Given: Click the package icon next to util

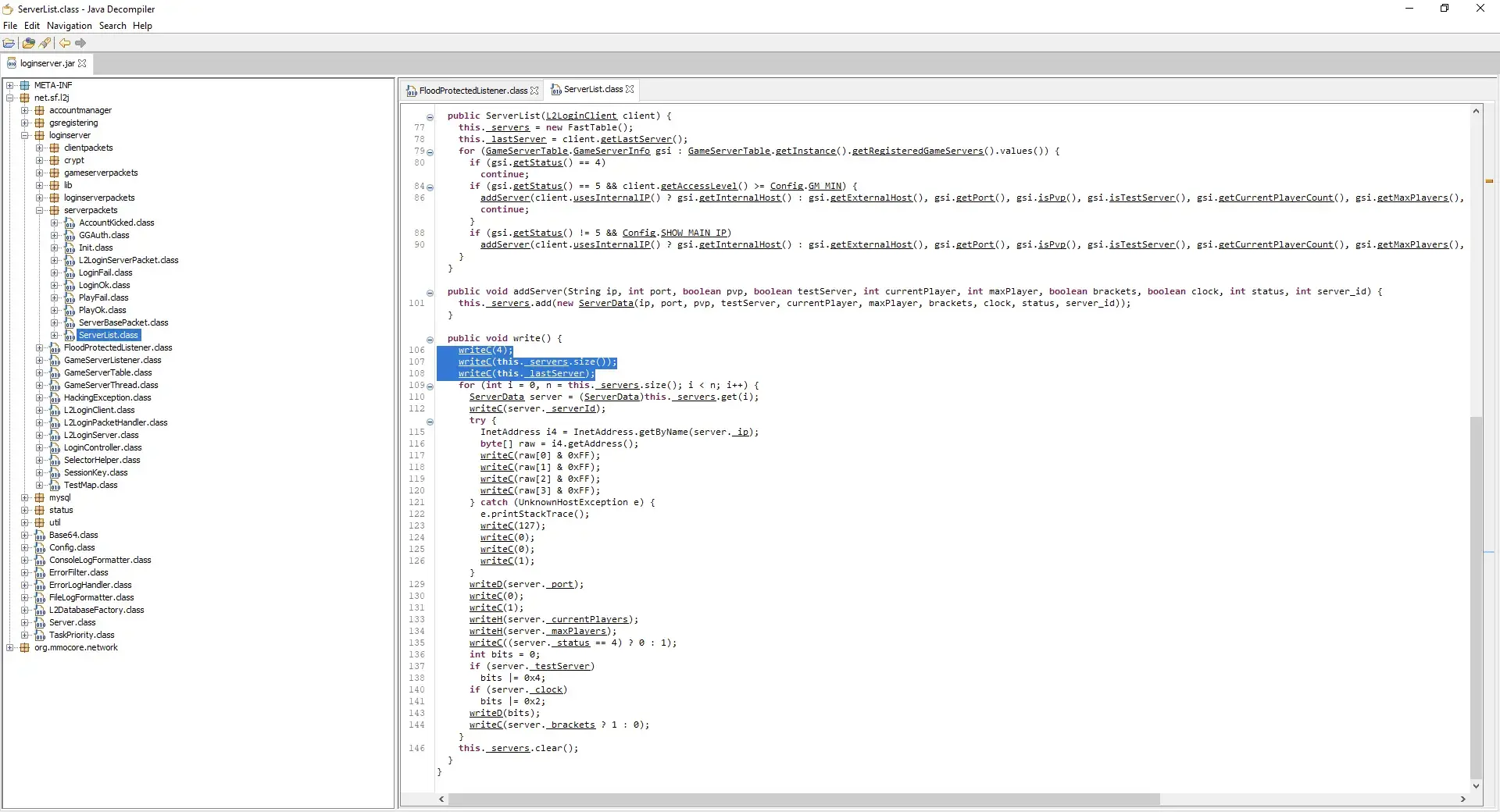Looking at the screenshot, I should click(x=40, y=523).
